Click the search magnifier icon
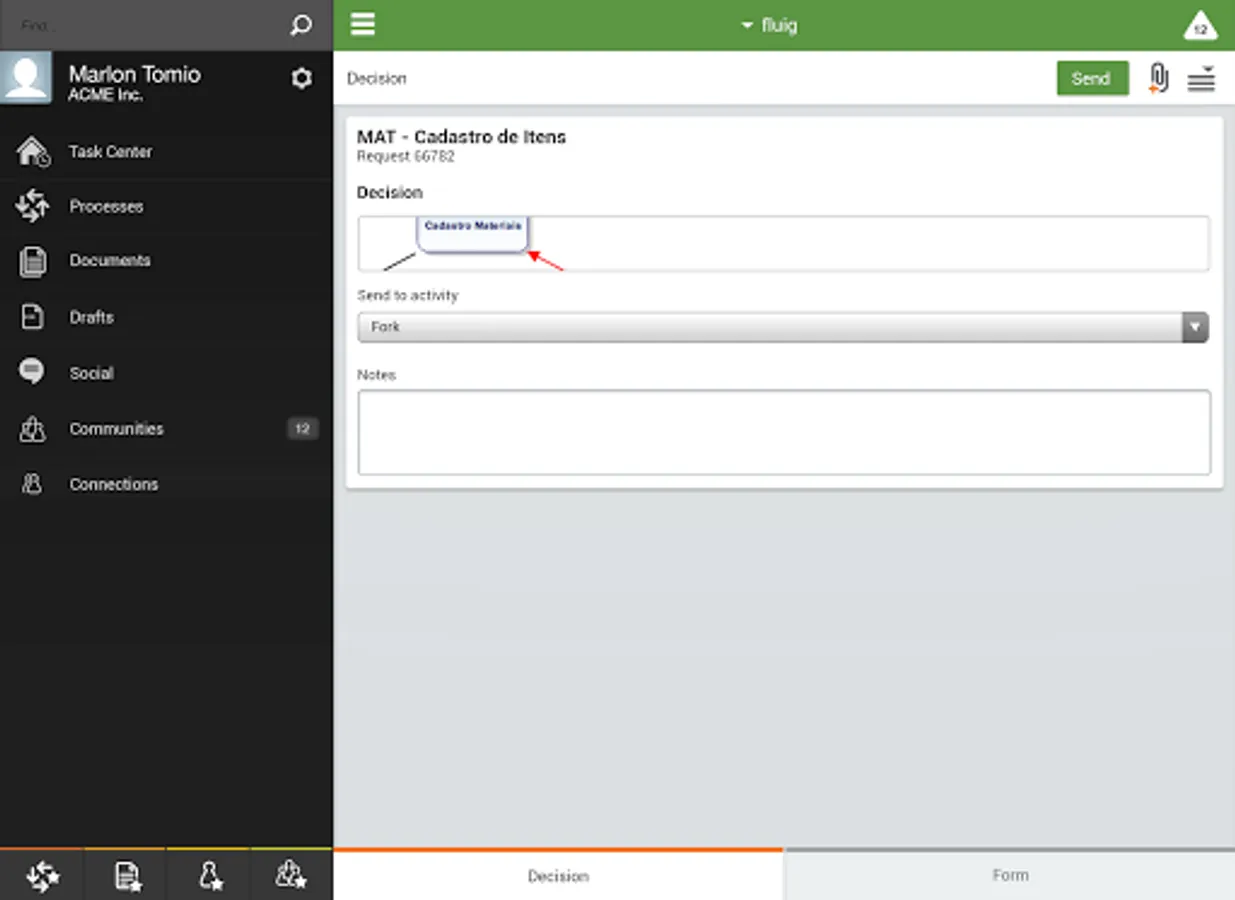The image size is (1235, 900). [x=301, y=25]
